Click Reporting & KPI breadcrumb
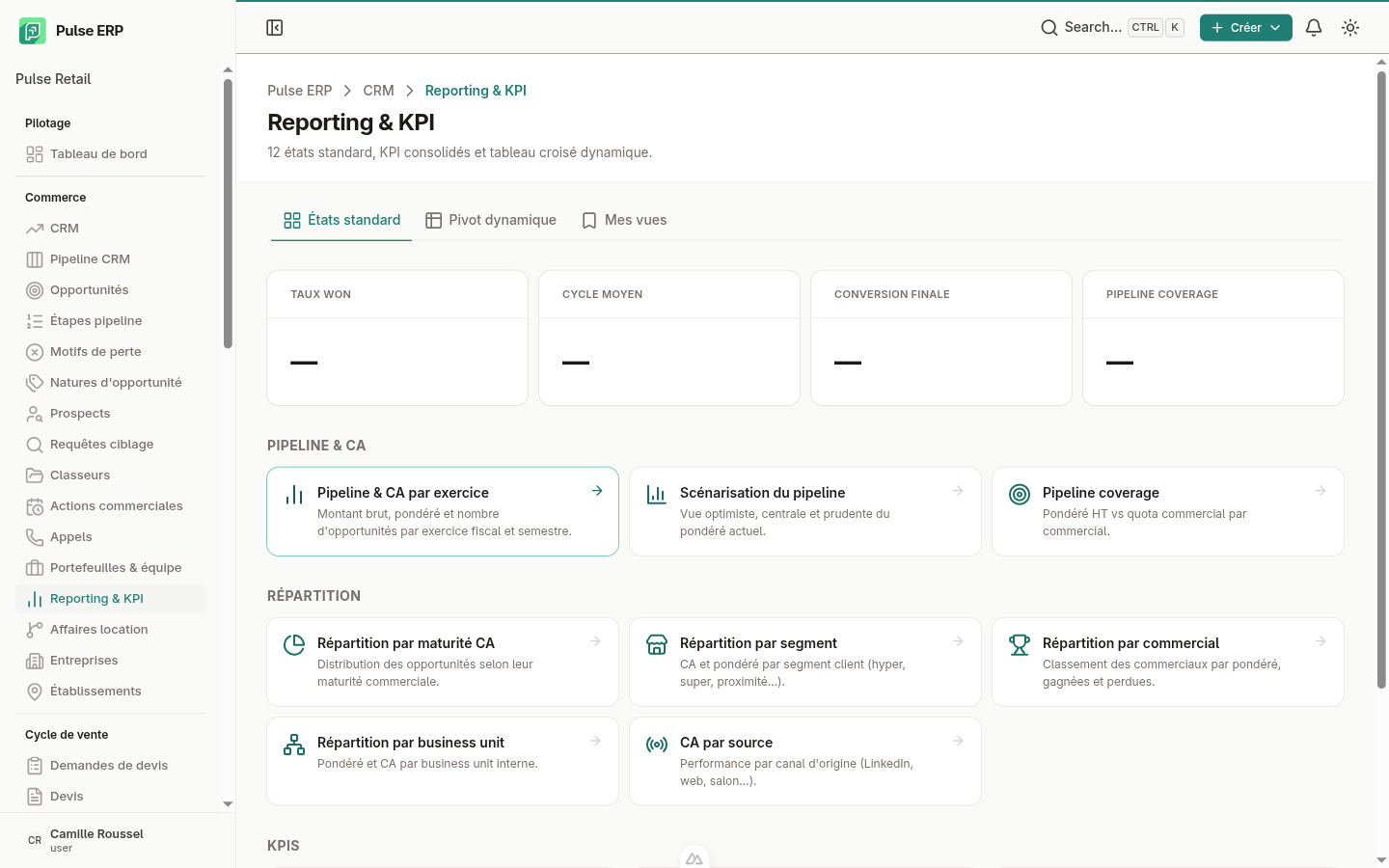The height and width of the screenshot is (868, 1389). click(476, 91)
